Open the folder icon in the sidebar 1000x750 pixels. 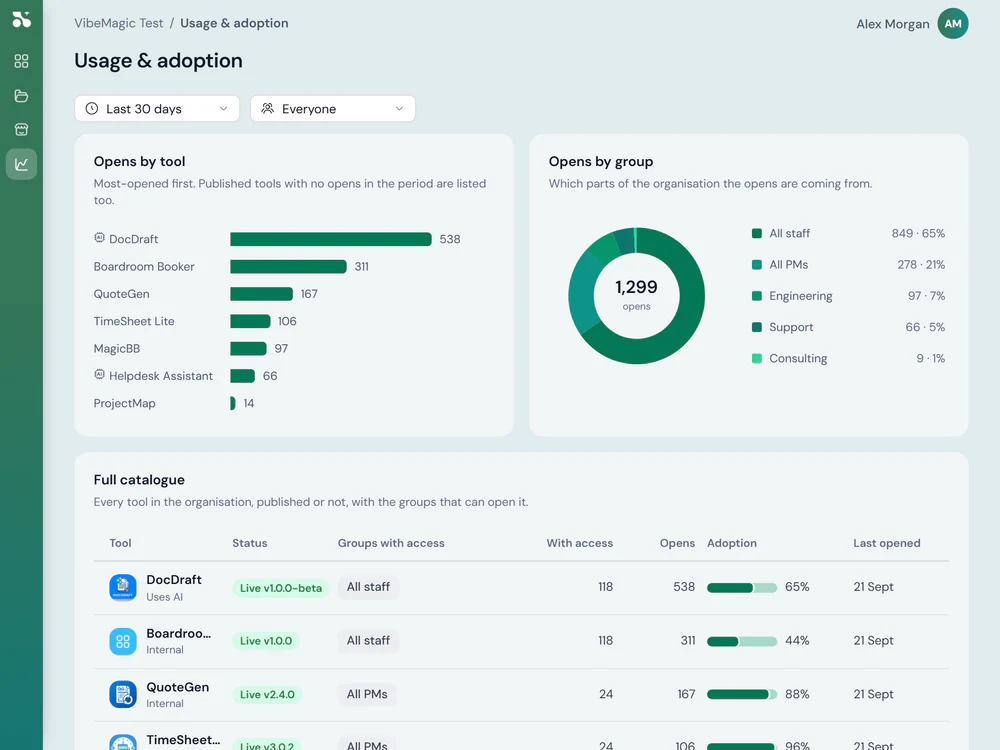pos(21,96)
